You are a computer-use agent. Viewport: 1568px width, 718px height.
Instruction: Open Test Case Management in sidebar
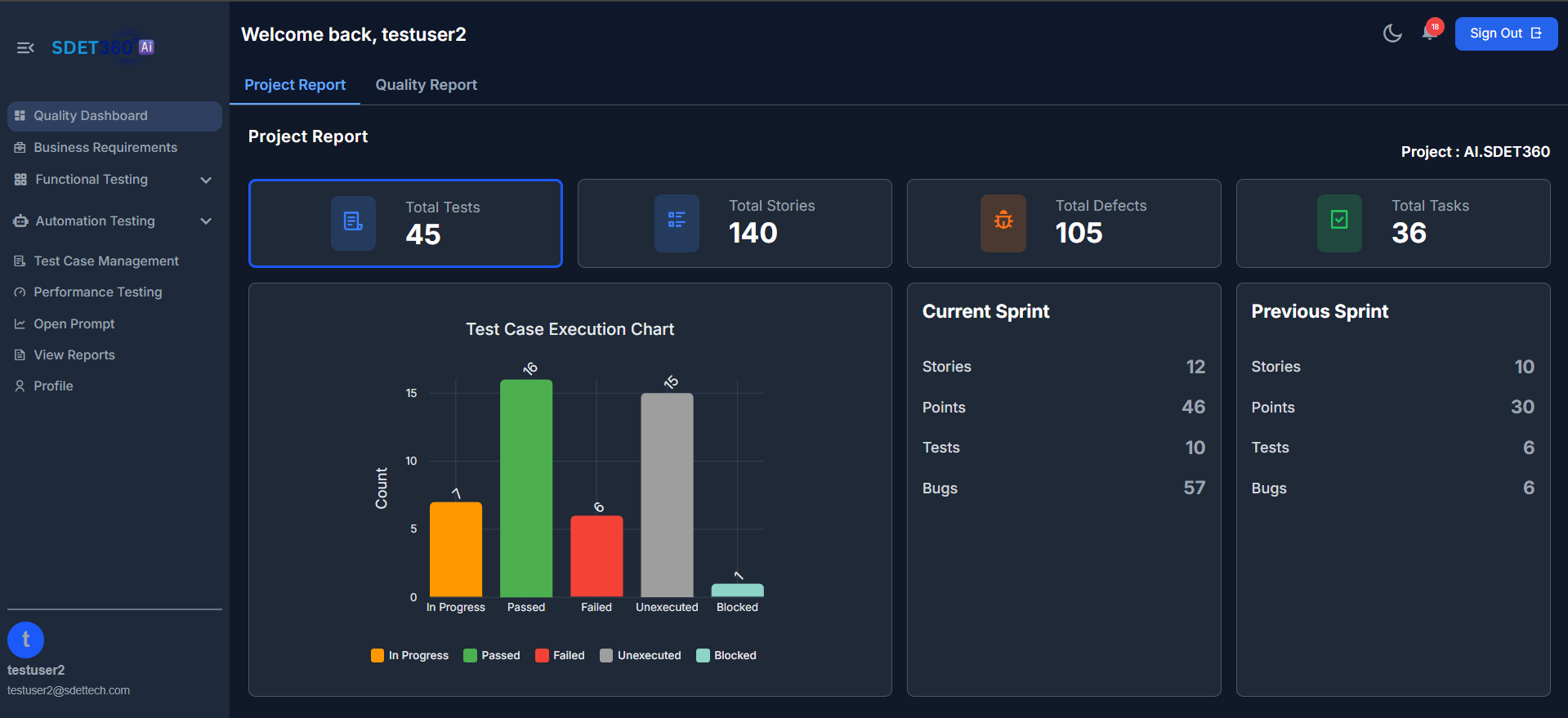(x=106, y=261)
